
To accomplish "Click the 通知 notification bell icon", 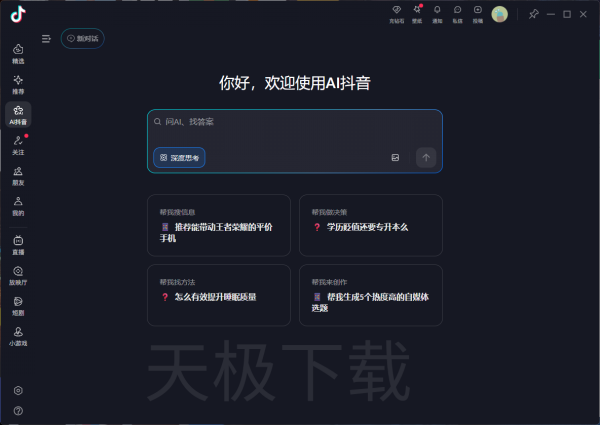I will pos(437,13).
